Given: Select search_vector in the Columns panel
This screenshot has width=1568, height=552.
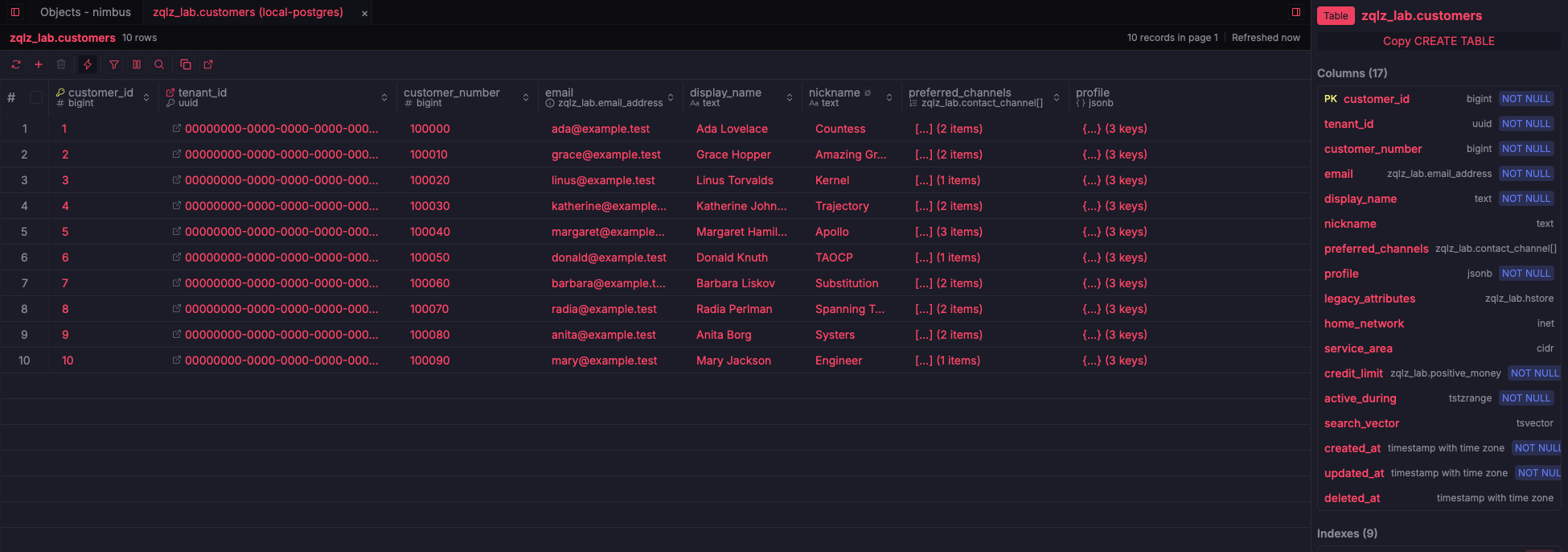Looking at the screenshot, I should tap(1439, 423).
